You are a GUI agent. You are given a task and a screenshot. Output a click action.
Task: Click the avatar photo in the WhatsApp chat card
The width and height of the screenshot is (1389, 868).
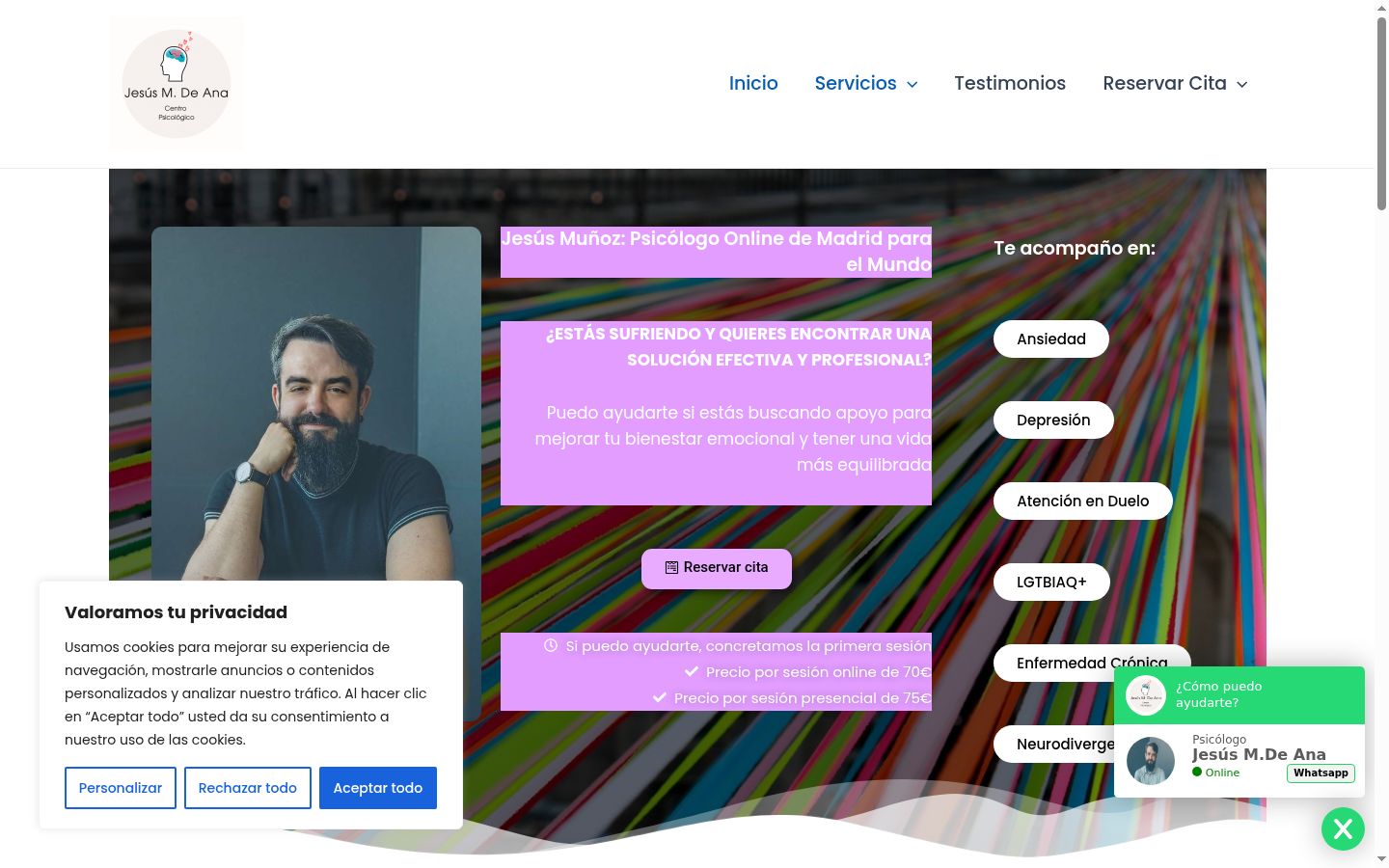[x=1151, y=761]
